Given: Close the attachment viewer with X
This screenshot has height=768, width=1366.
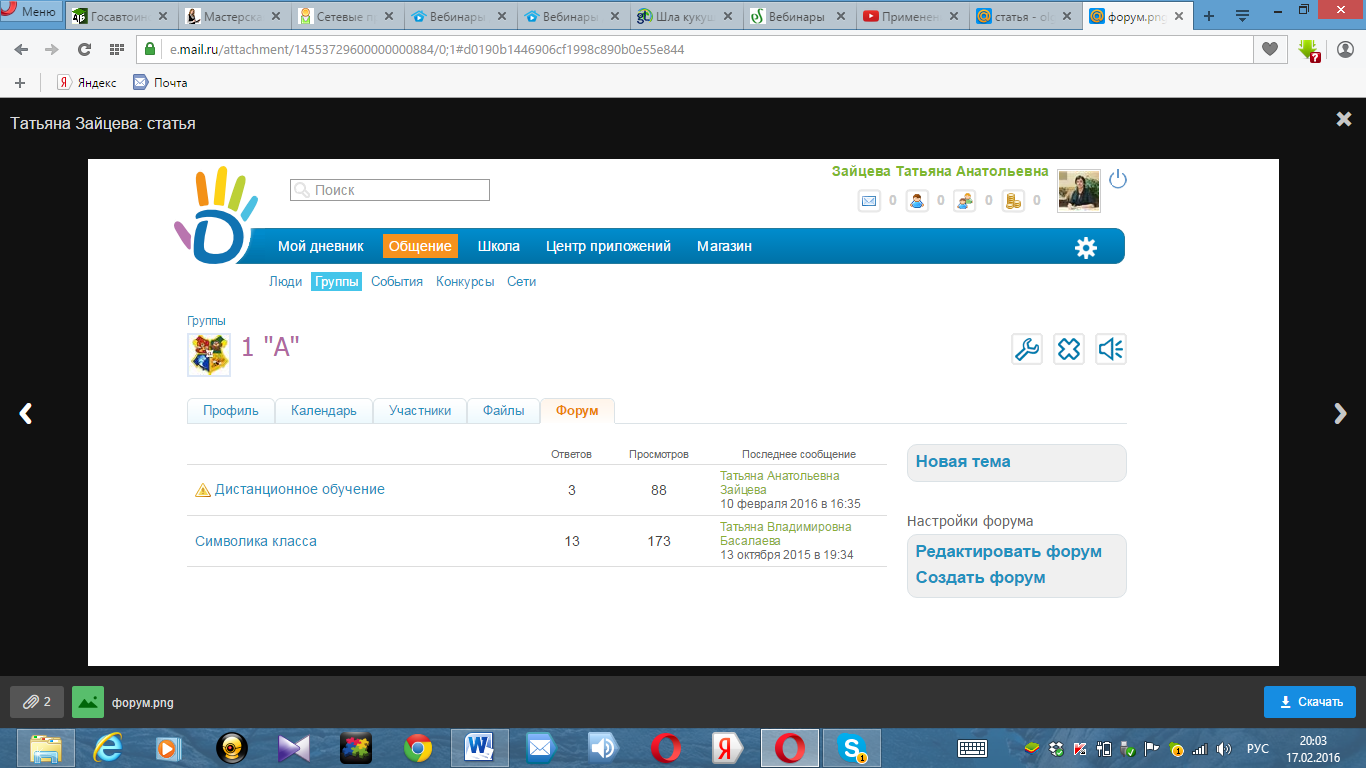Looking at the screenshot, I should (1344, 119).
